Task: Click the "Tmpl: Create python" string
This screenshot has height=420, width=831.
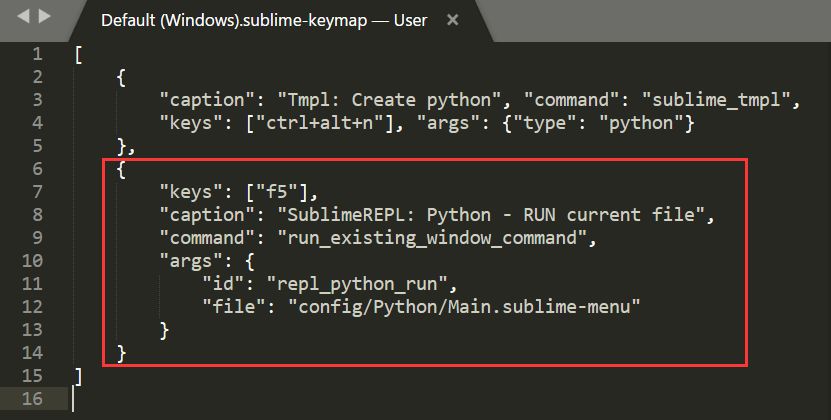Action: (390, 100)
